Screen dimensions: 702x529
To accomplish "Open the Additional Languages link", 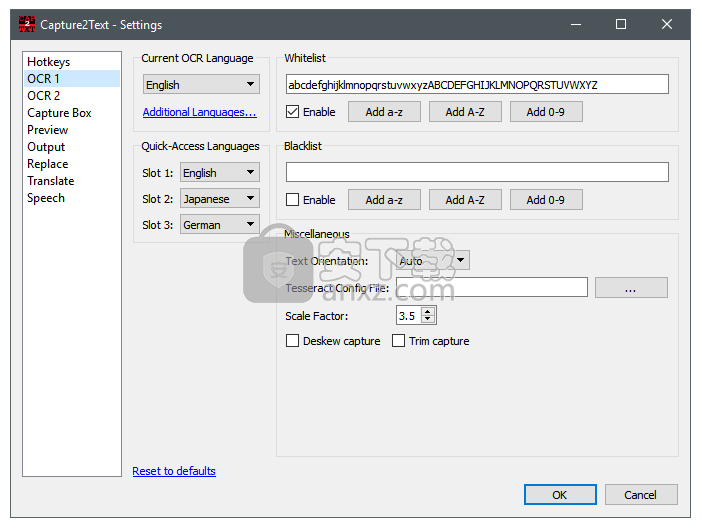I will click(200, 112).
